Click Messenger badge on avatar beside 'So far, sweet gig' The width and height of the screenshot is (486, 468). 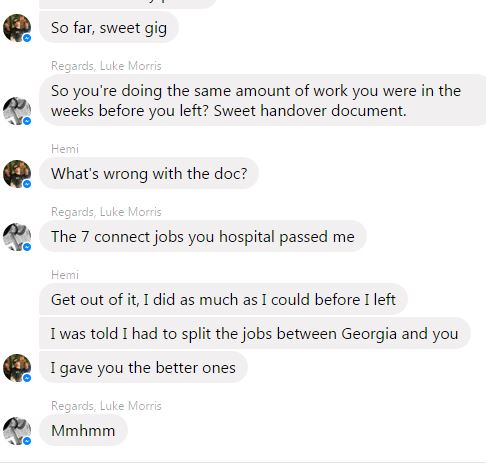[x=27, y=38]
